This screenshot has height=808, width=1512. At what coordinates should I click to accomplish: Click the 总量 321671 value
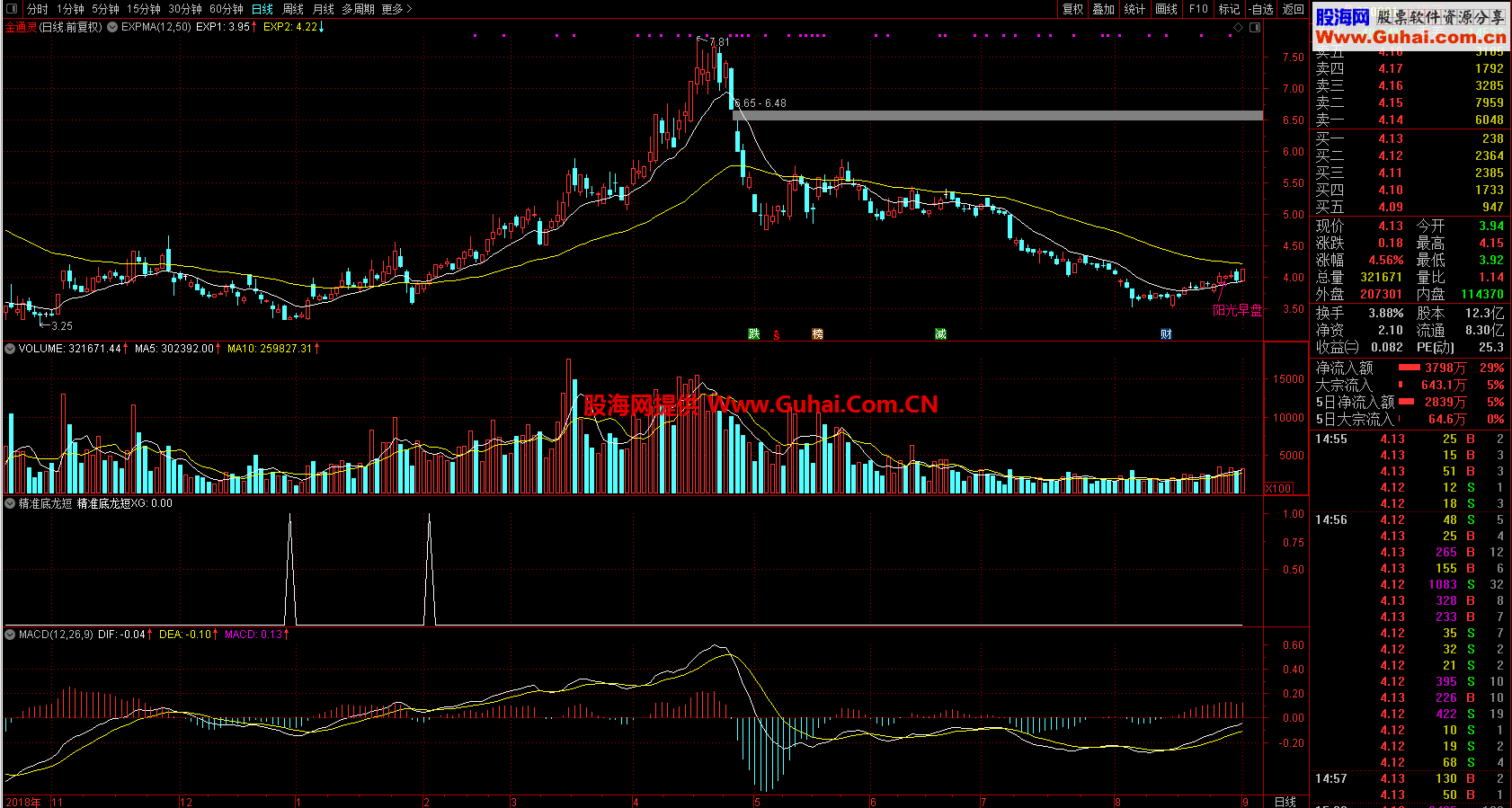(x=1381, y=277)
